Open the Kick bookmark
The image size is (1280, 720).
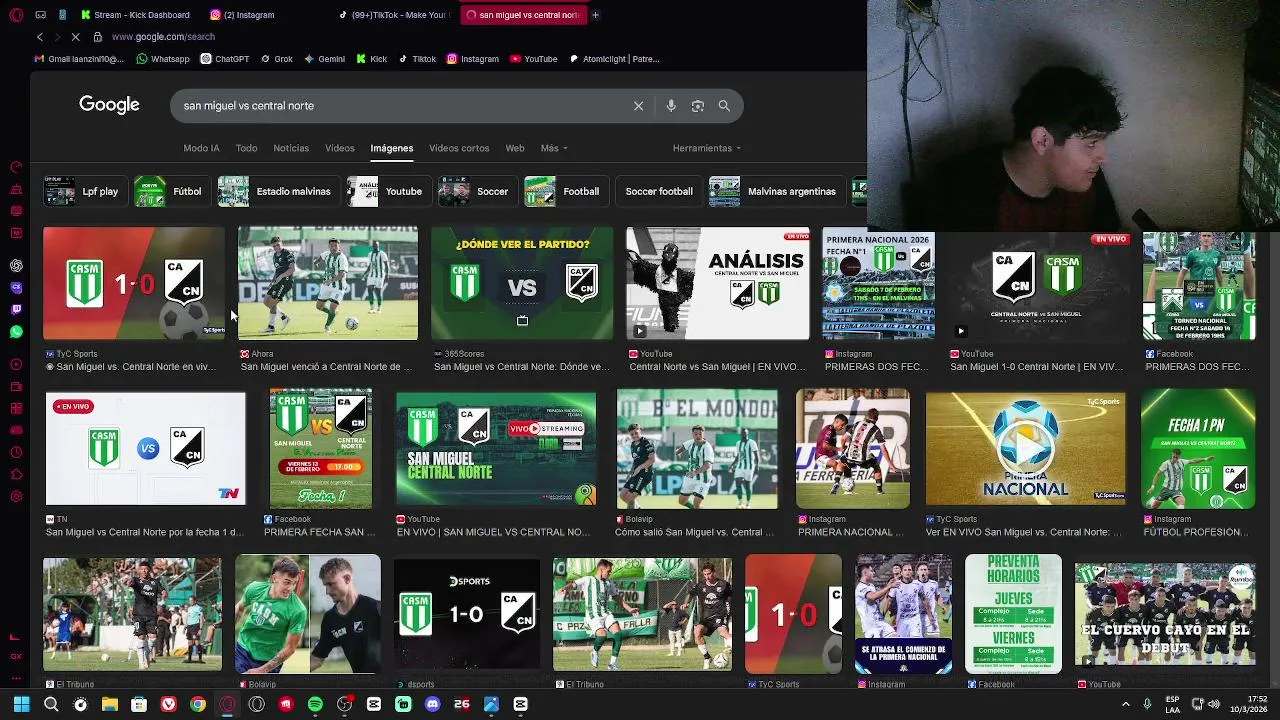[x=372, y=59]
